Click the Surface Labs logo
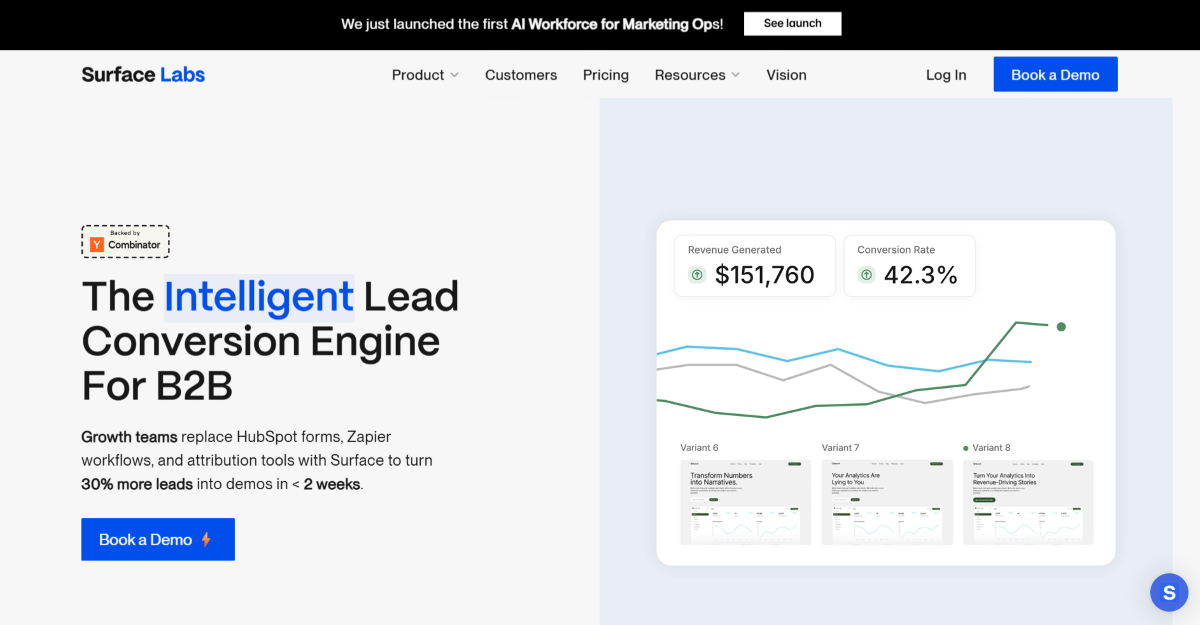 [x=143, y=75]
